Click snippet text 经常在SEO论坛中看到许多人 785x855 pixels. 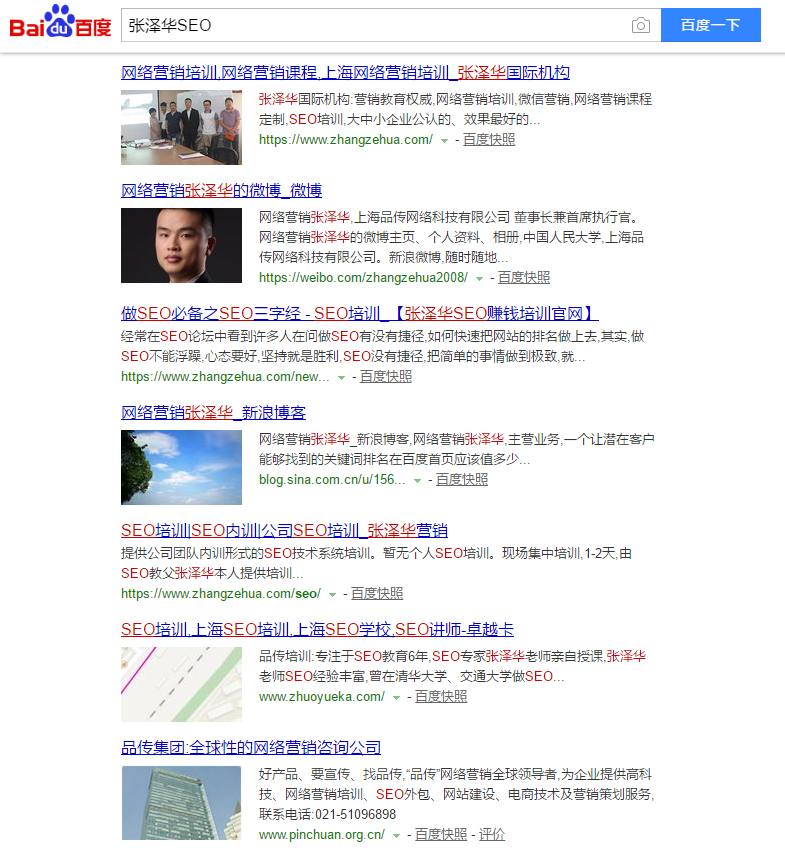click(x=221, y=336)
